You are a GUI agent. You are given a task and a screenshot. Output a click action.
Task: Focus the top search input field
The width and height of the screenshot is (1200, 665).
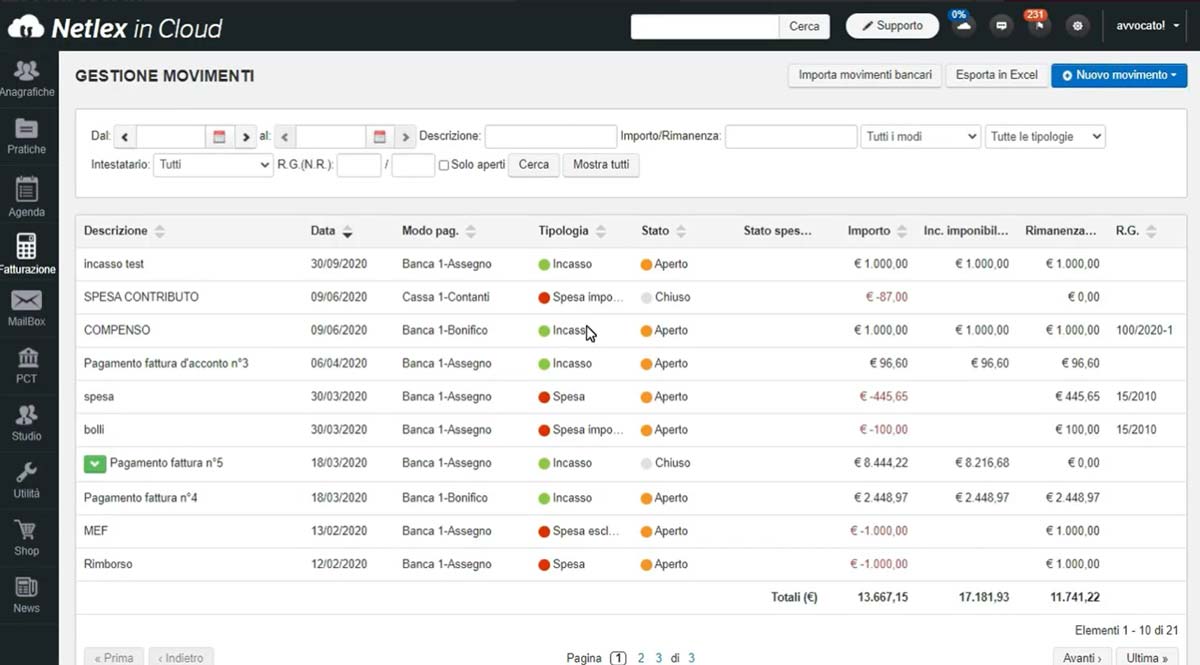pos(705,27)
